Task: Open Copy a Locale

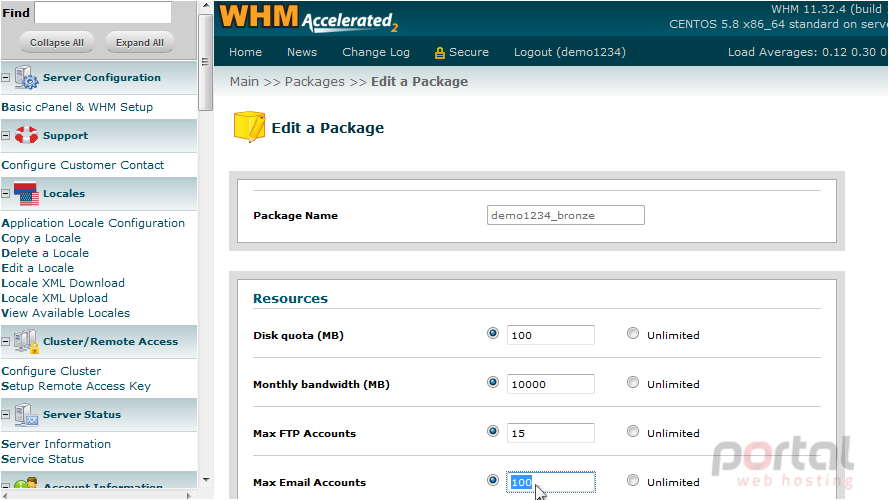Action: coord(41,238)
